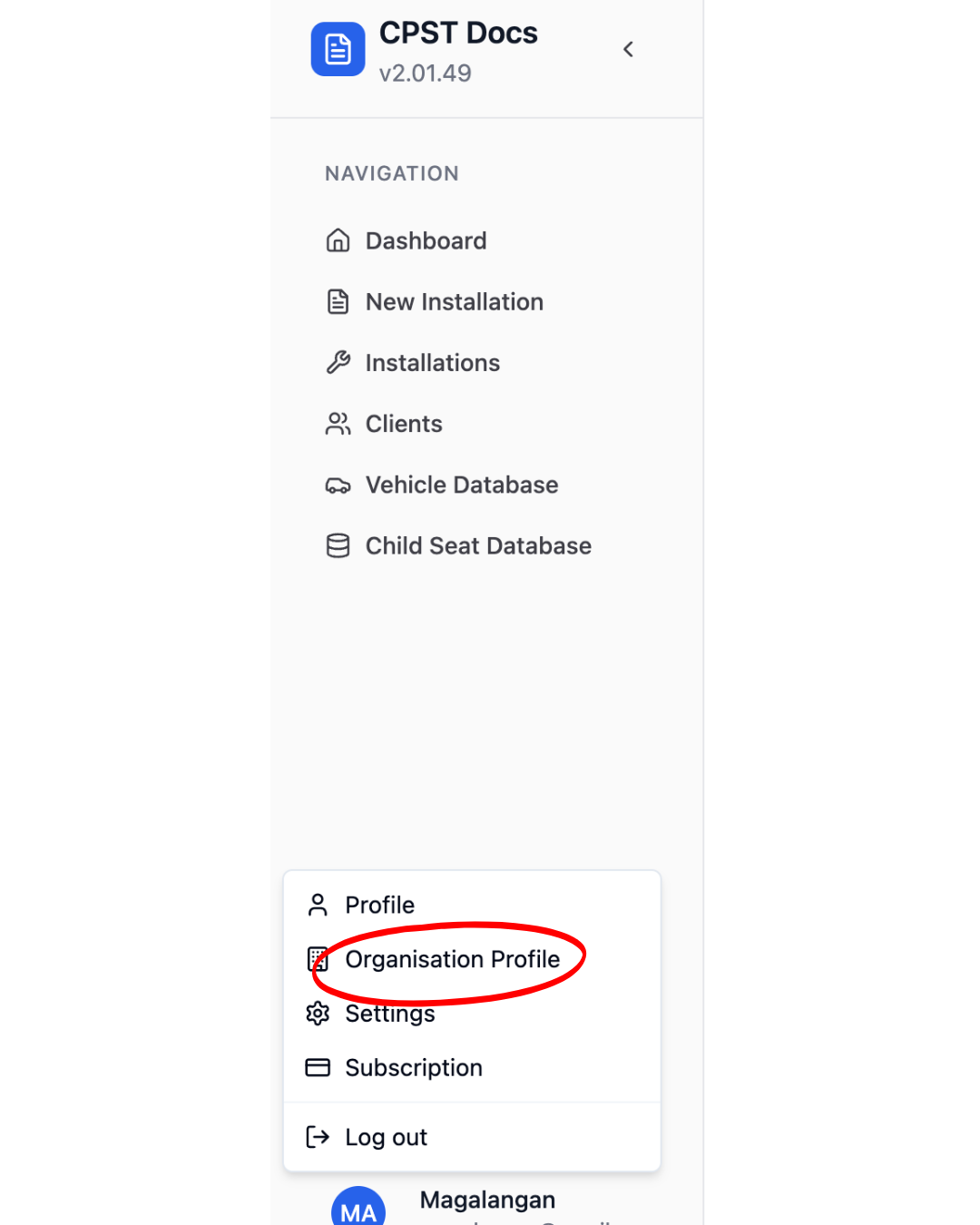Click the Magalangan user name
The image size is (980, 1225).
tap(487, 1200)
